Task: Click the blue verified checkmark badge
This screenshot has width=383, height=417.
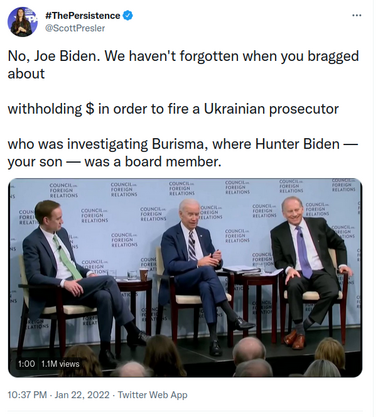Action: pyautogui.click(x=128, y=15)
